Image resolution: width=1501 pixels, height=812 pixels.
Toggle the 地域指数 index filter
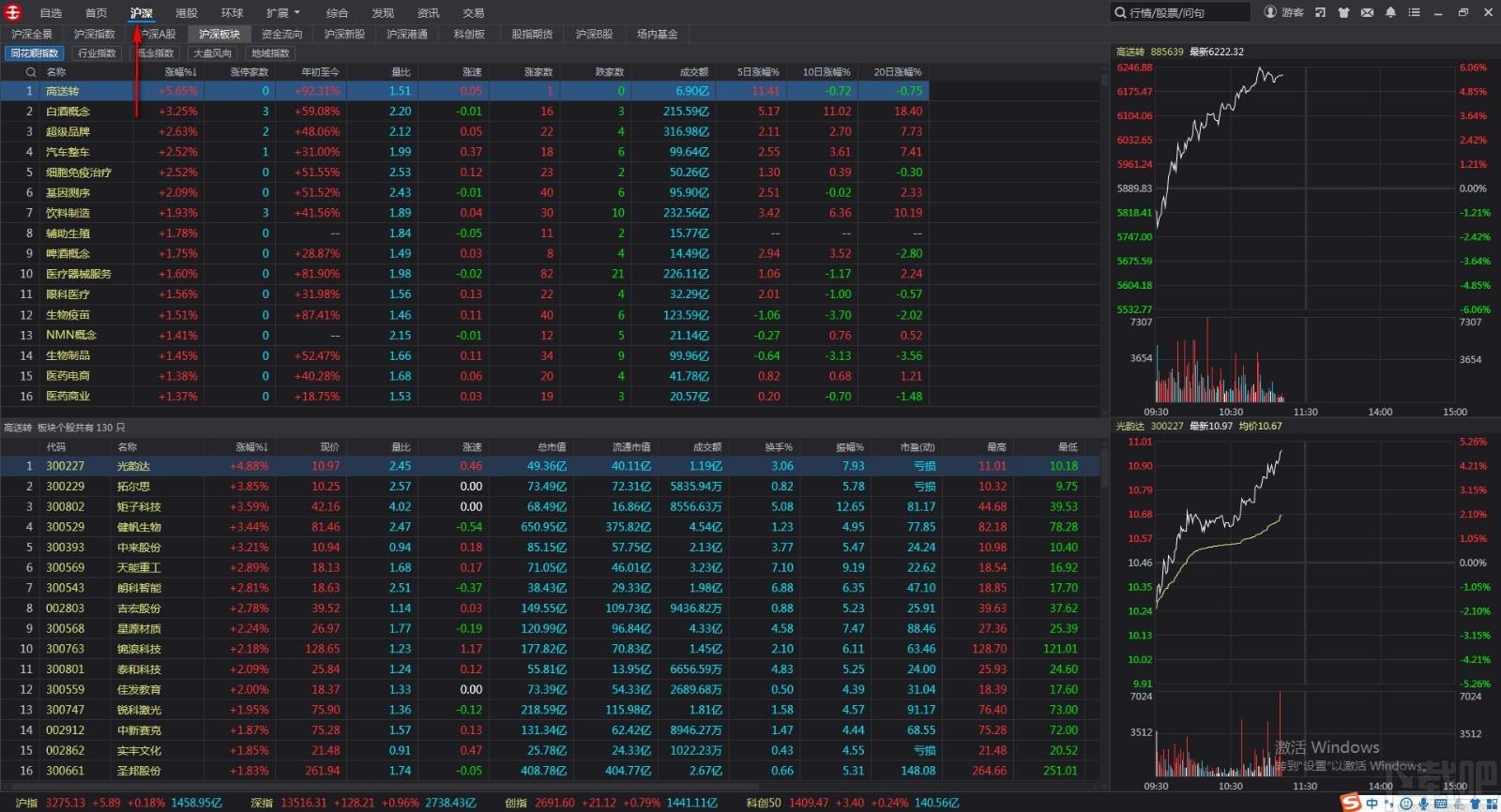click(x=270, y=53)
